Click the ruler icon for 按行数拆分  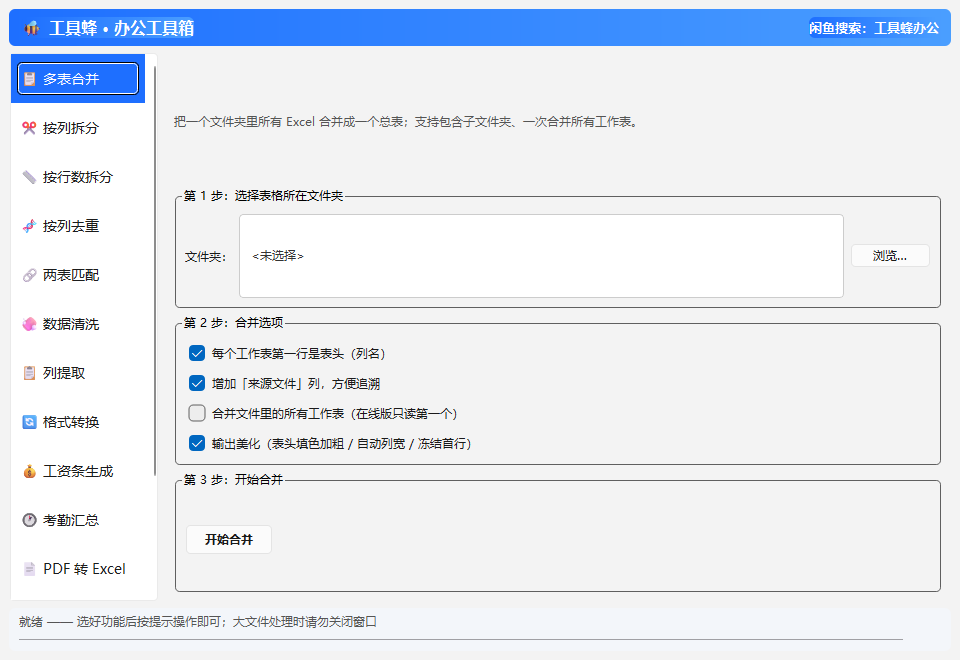coord(29,177)
